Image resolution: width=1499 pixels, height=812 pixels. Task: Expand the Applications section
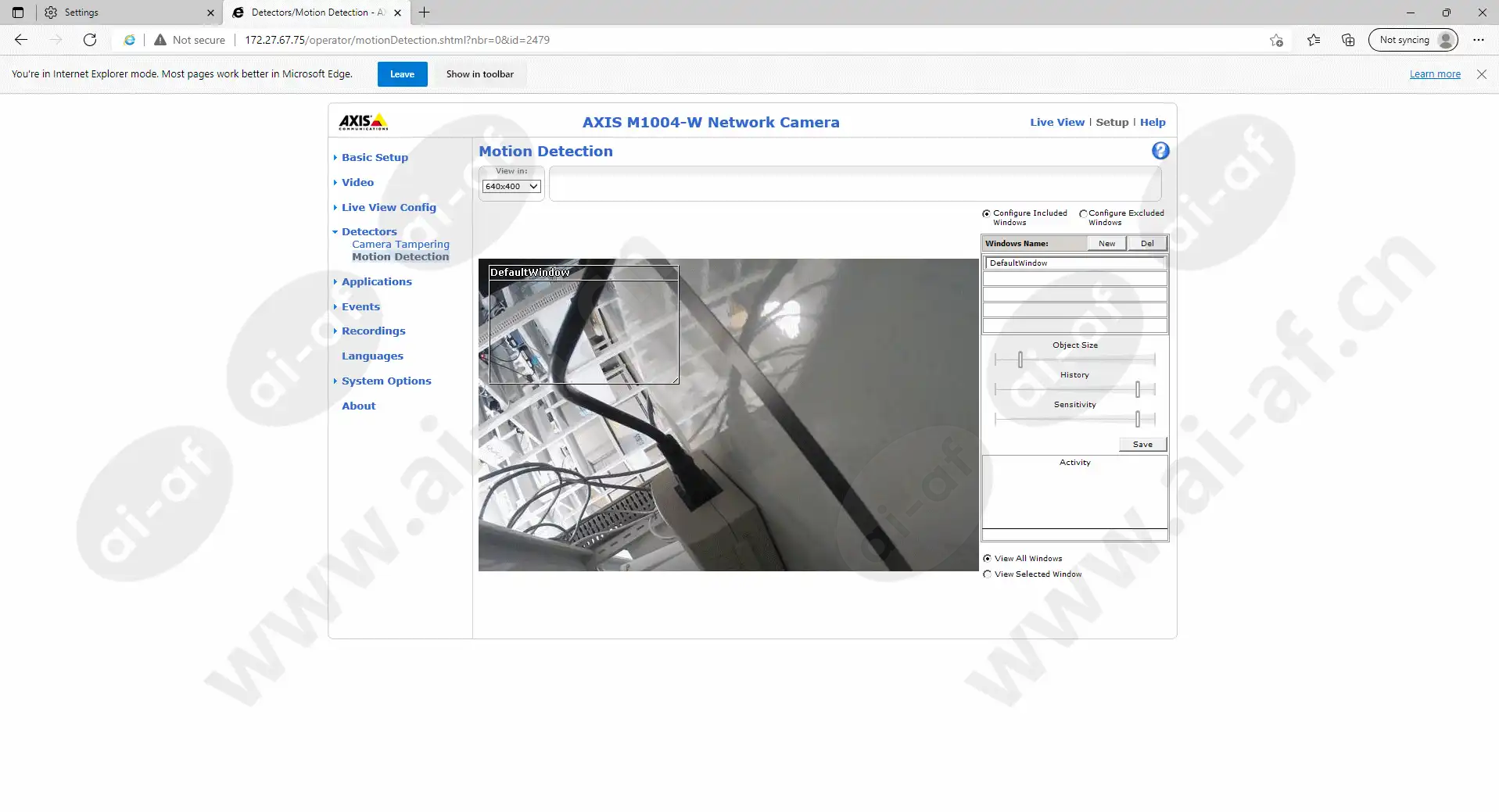[x=376, y=281]
